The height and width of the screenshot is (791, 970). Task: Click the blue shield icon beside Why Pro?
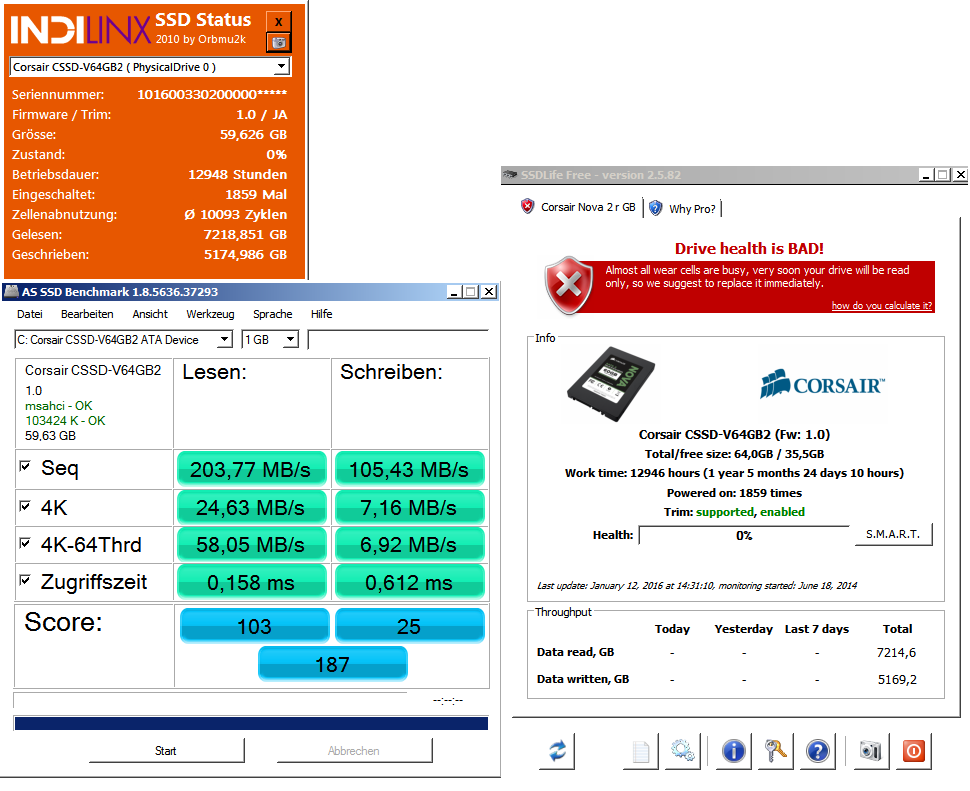click(656, 208)
